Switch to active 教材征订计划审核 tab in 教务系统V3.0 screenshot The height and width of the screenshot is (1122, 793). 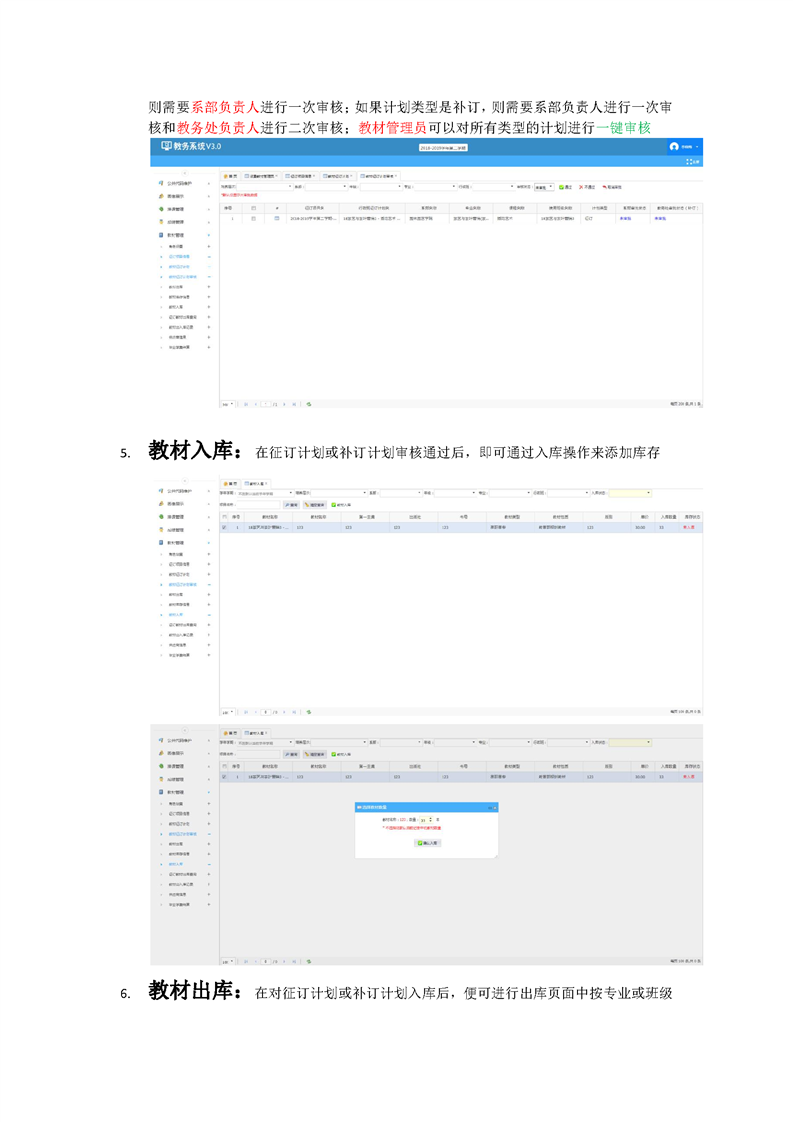pyautogui.click(x=381, y=175)
